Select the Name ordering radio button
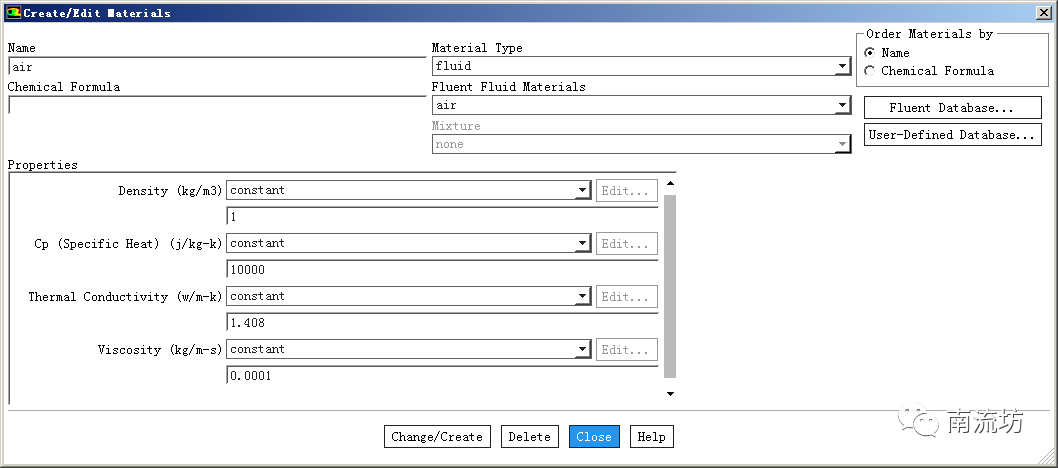This screenshot has height=468, width=1058. pos(869,53)
